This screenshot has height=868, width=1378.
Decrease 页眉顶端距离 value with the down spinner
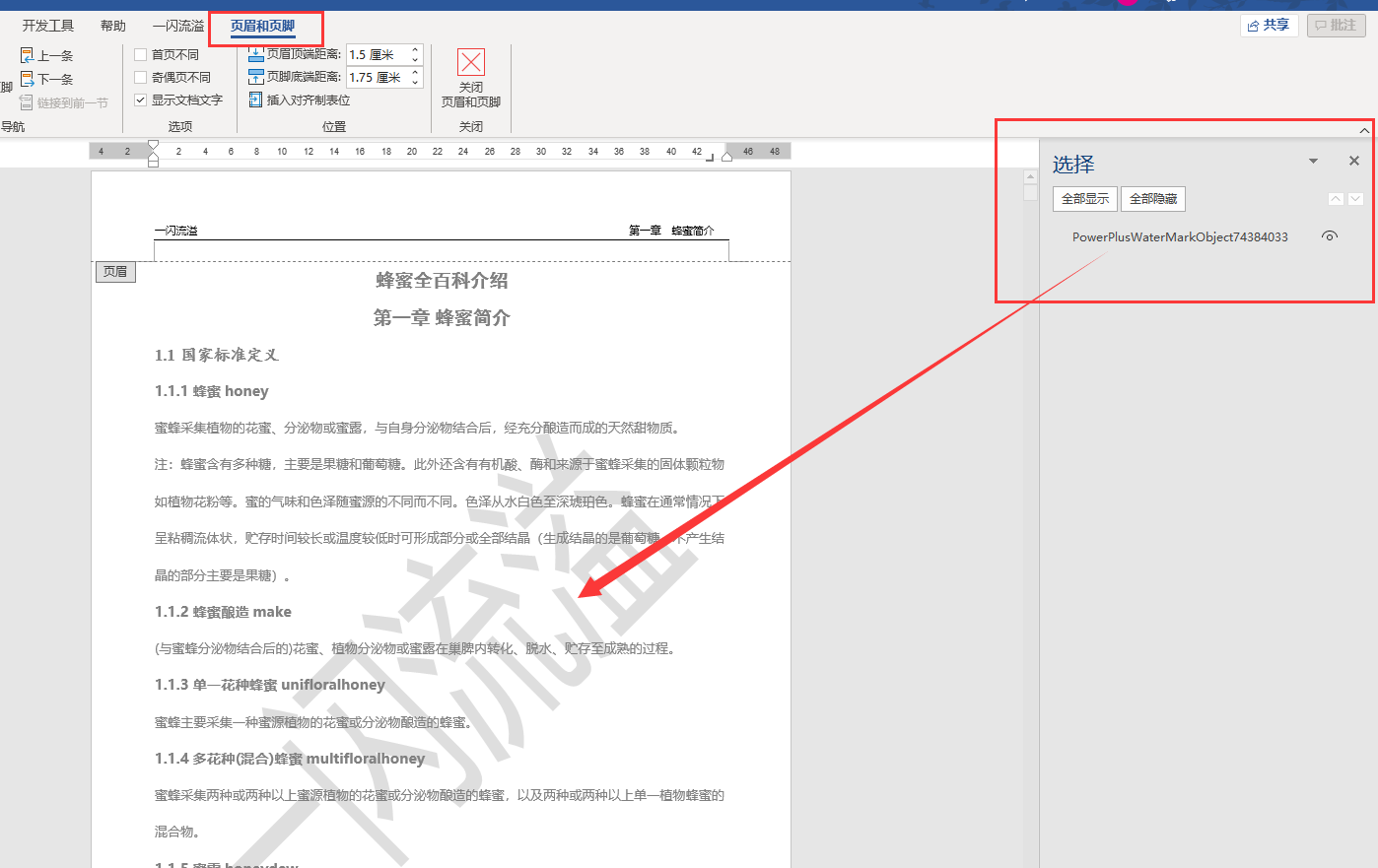(x=415, y=60)
